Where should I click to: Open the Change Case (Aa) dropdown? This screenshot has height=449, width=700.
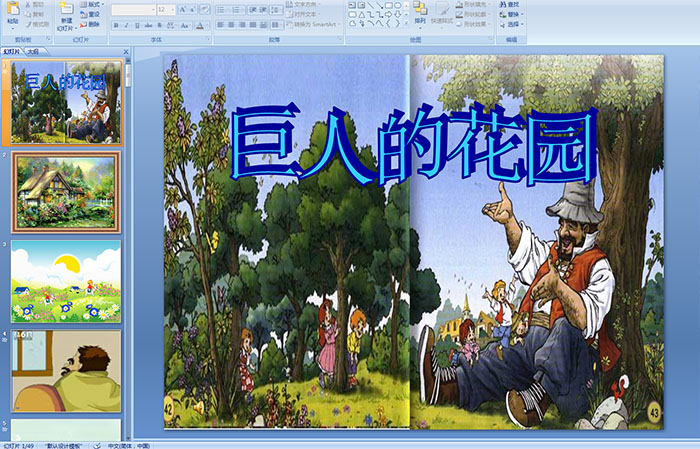[185, 25]
